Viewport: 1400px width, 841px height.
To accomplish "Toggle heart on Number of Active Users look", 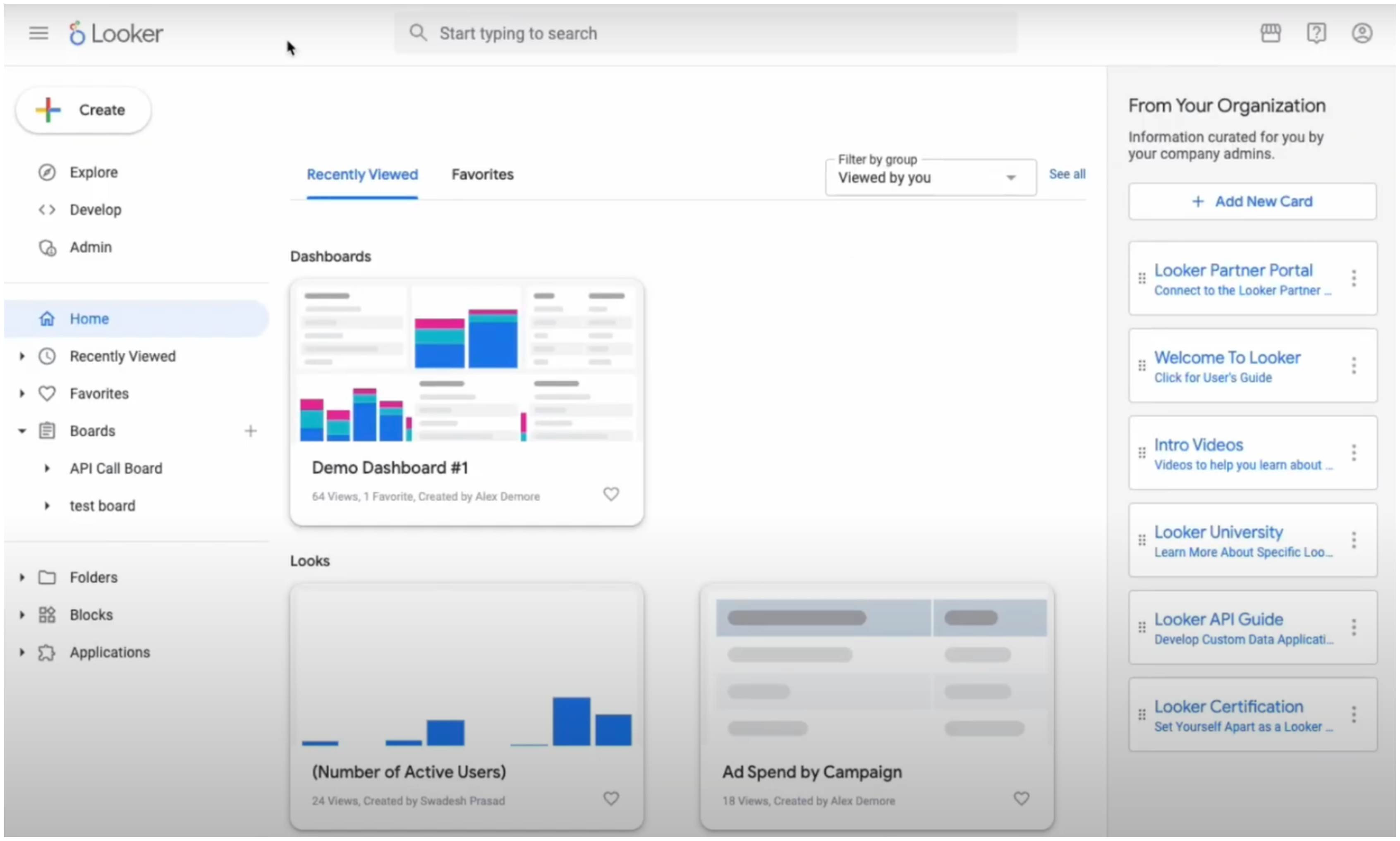I will (610, 798).
